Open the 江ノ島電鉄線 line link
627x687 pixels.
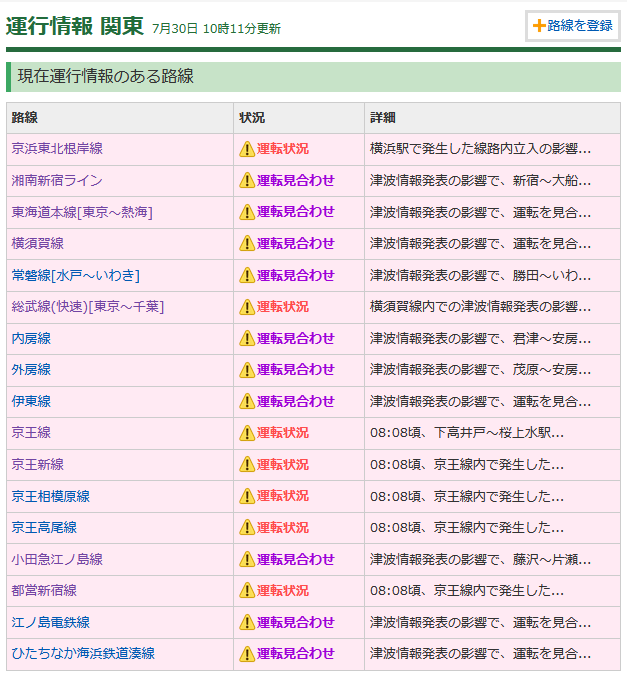(x=50, y=622)
